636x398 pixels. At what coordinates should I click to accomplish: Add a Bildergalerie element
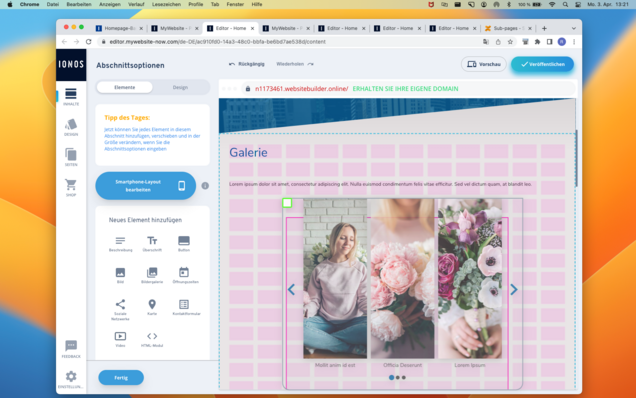click(152, 275)
